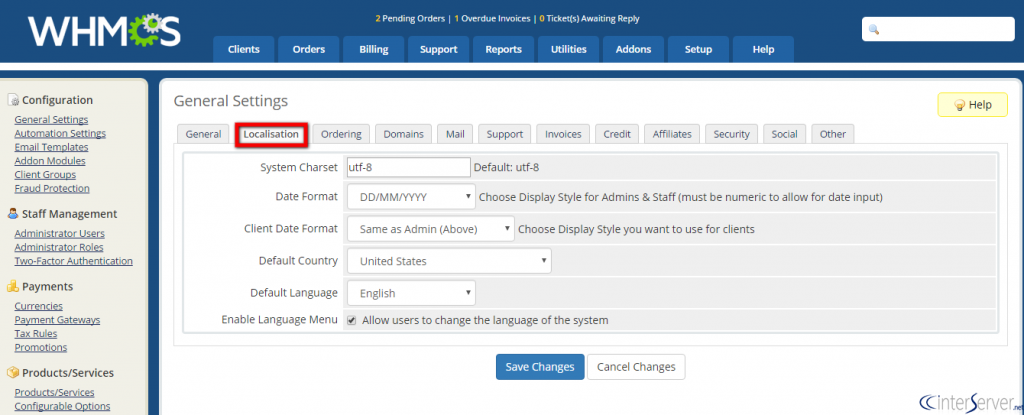
Task: Click Ticket(s) Awaiting Reply link
Action: 589,18
